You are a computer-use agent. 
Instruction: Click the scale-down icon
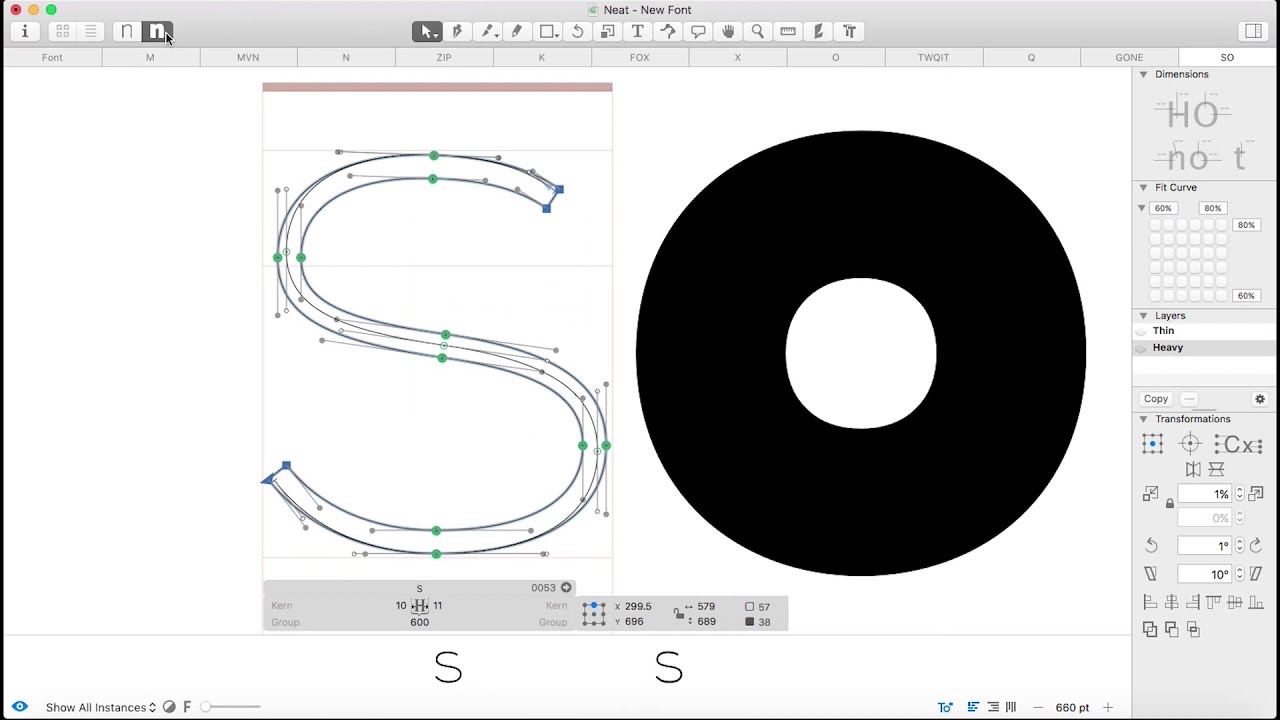coord(1151,494)
